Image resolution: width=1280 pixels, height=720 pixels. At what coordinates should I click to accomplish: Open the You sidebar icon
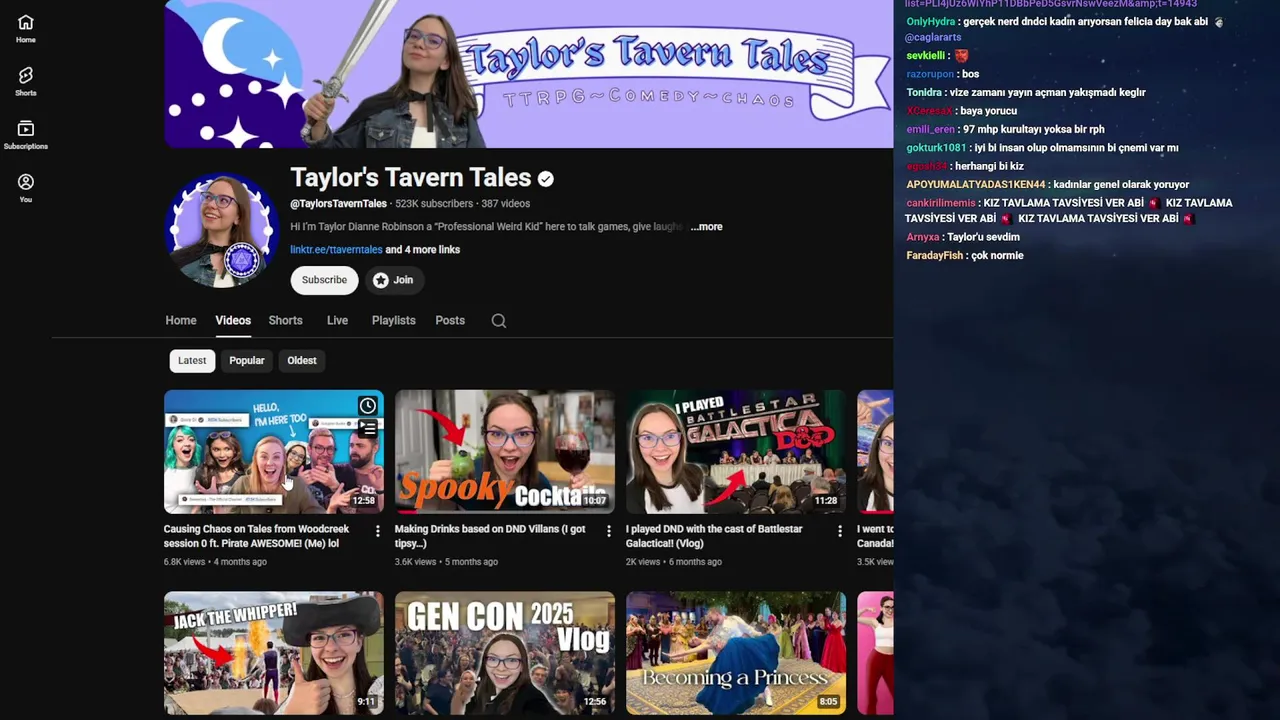click(26, 188)
